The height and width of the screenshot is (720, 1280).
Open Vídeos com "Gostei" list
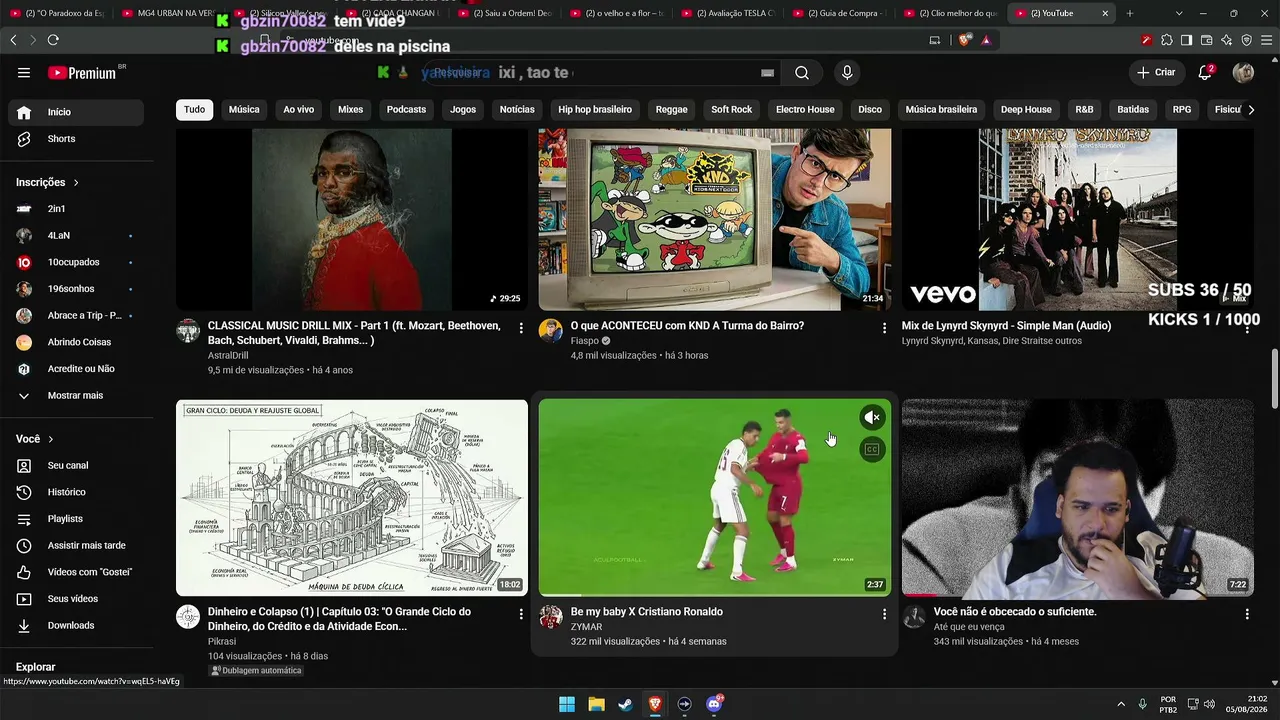tap(76, 572)
